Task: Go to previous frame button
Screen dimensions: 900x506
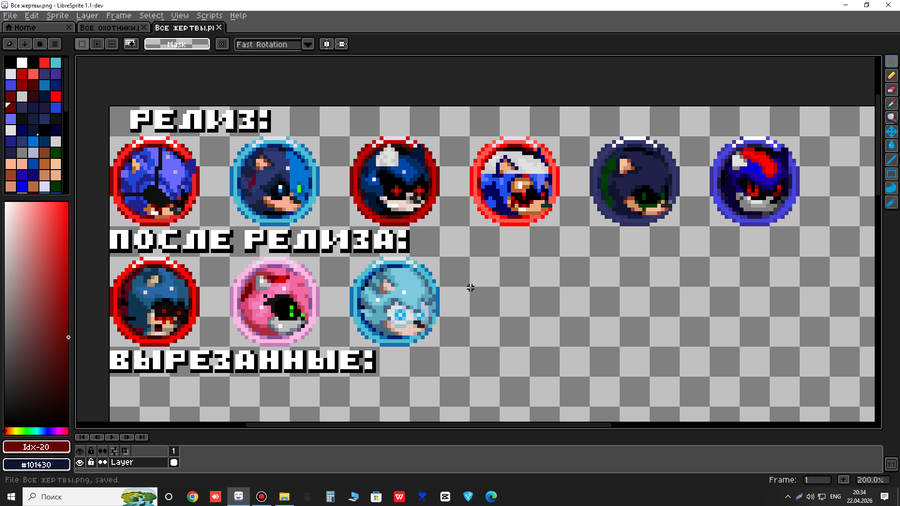Action: [x=97, y=437]
